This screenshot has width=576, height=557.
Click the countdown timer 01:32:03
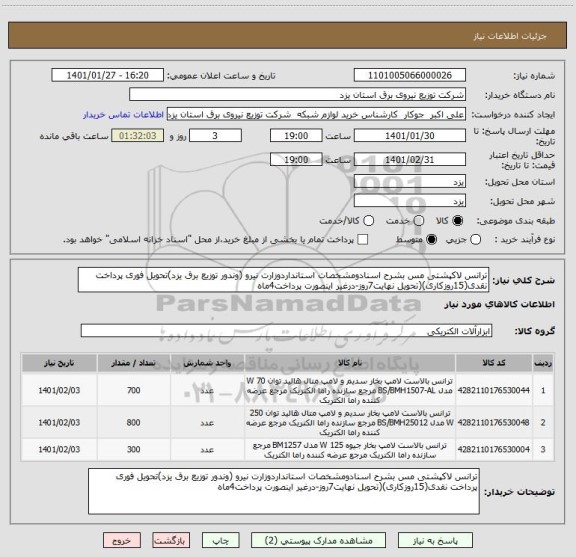coord(137,136)
